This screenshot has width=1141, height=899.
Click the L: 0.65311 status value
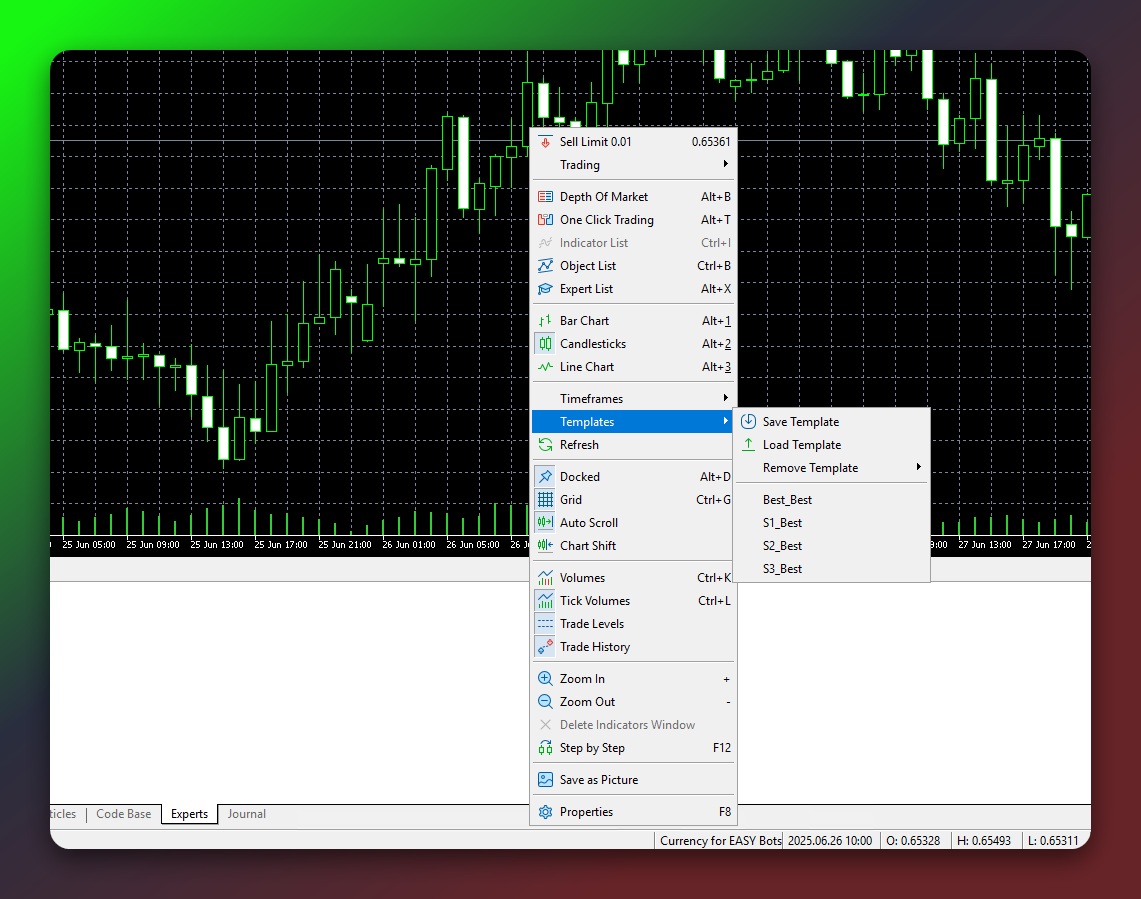click(x=1053, y=841)
